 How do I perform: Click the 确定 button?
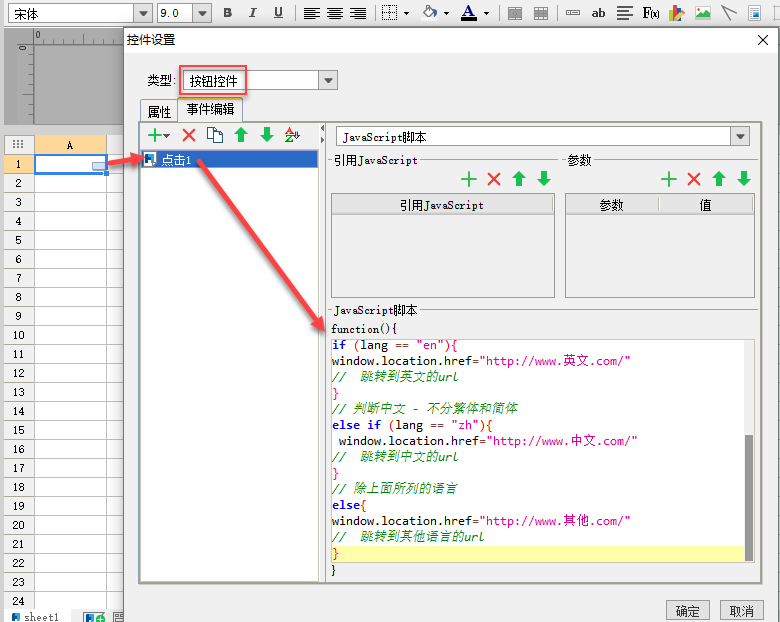(687, 611)
